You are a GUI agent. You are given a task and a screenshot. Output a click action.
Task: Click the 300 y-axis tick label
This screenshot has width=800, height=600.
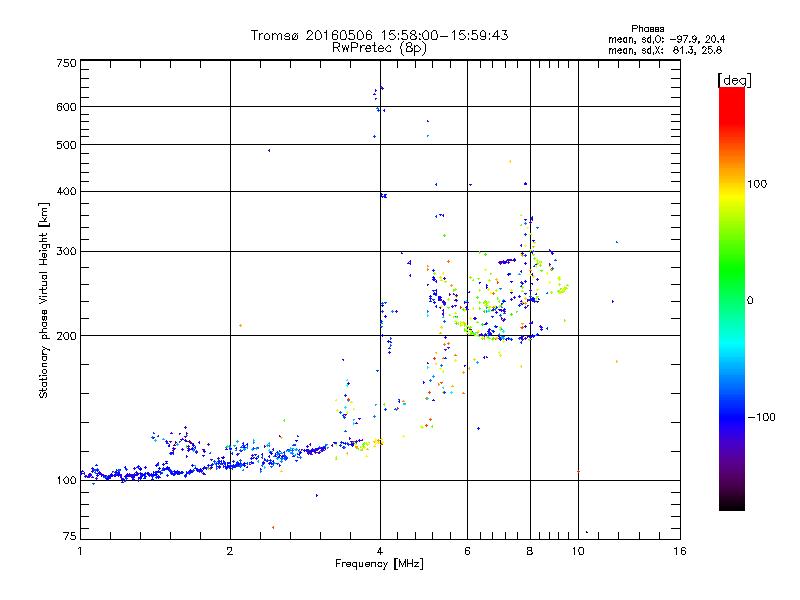66,251
